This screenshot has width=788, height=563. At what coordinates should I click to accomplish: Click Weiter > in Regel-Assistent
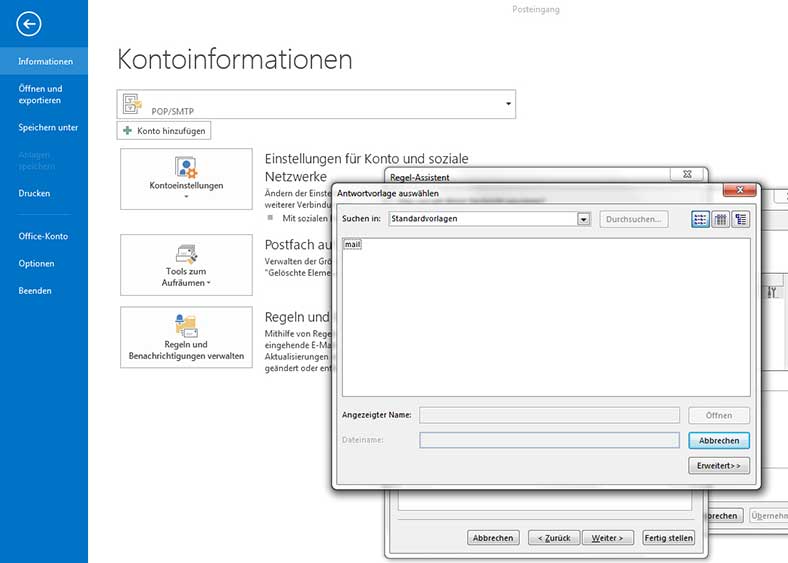tap(608, 538)
